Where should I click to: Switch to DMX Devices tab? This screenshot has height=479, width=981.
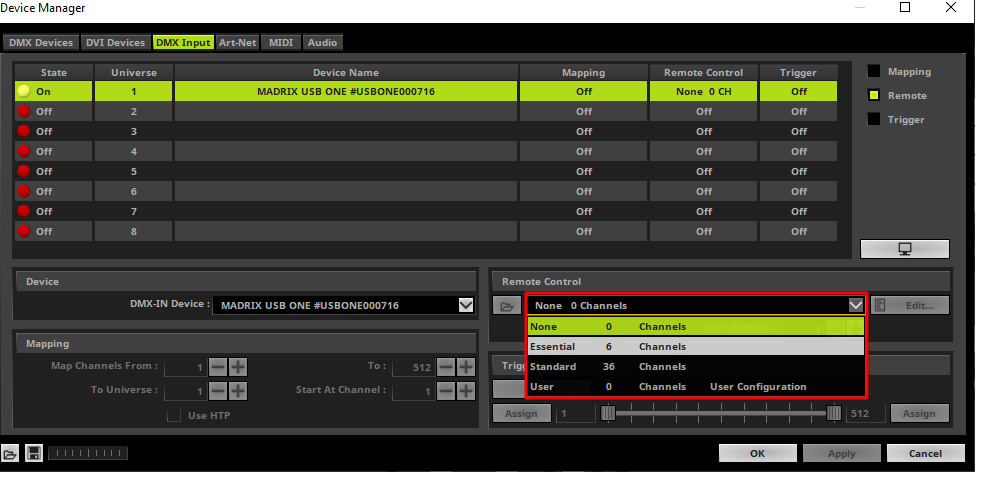[41, 43]
